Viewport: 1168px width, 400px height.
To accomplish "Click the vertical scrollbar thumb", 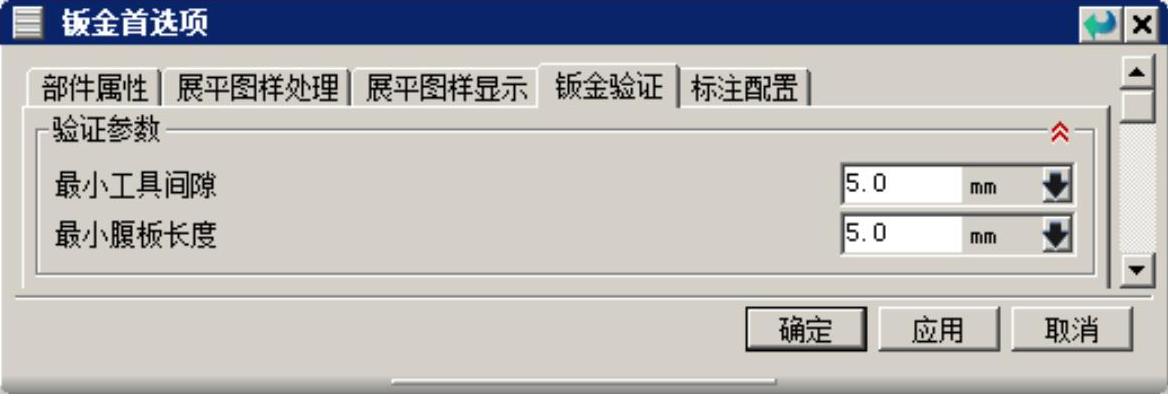I will [x=1137, y=106].
